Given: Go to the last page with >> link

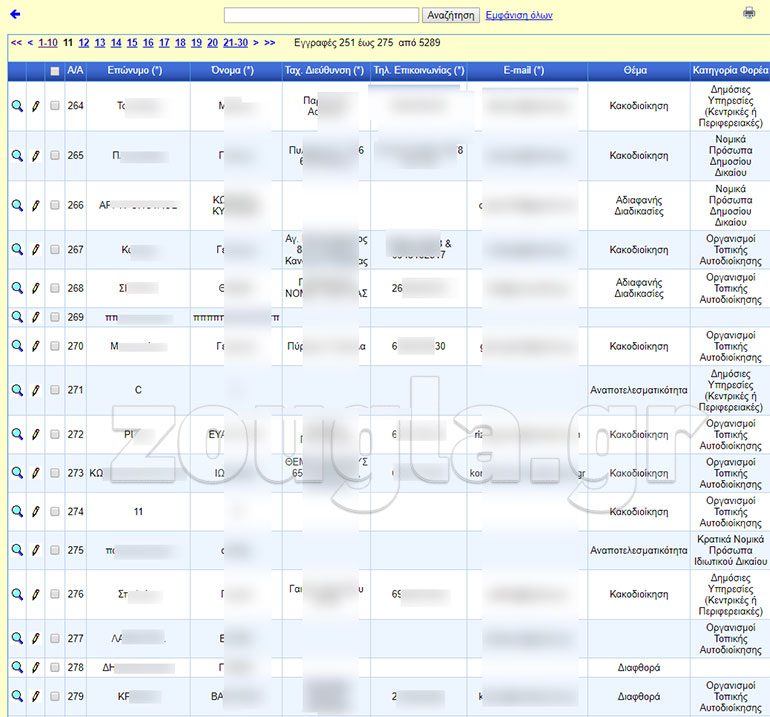Looking at the screenshot, I should 270,43.
